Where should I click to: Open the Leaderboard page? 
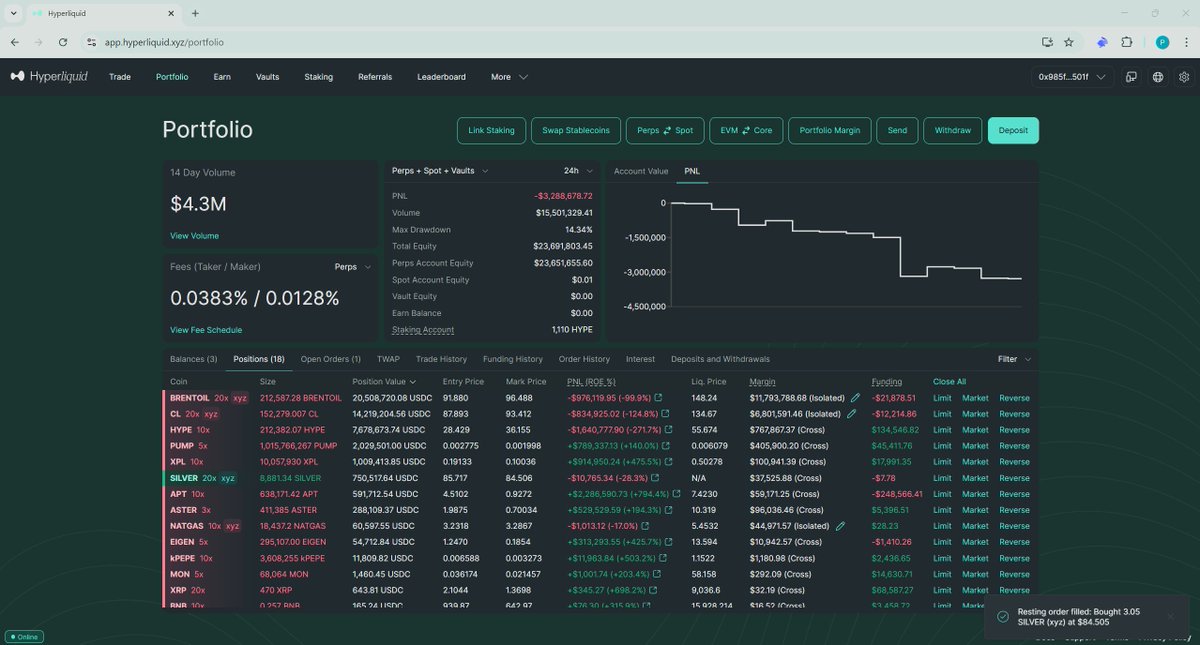pos(441,77)
